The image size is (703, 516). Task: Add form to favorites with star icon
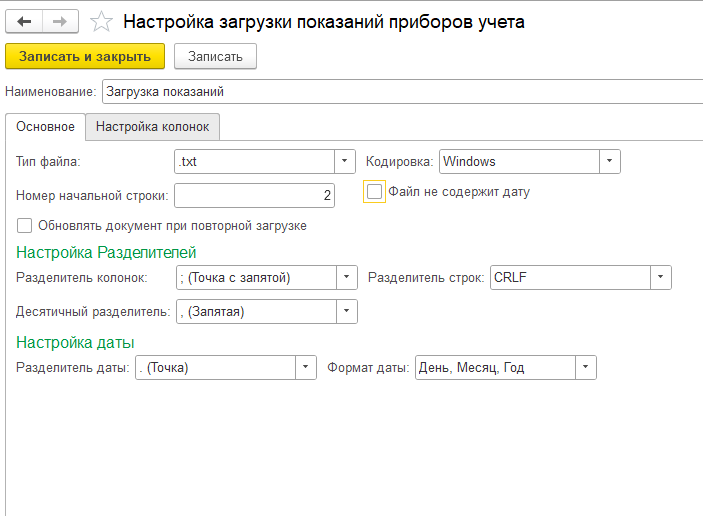tap(101, 22)
